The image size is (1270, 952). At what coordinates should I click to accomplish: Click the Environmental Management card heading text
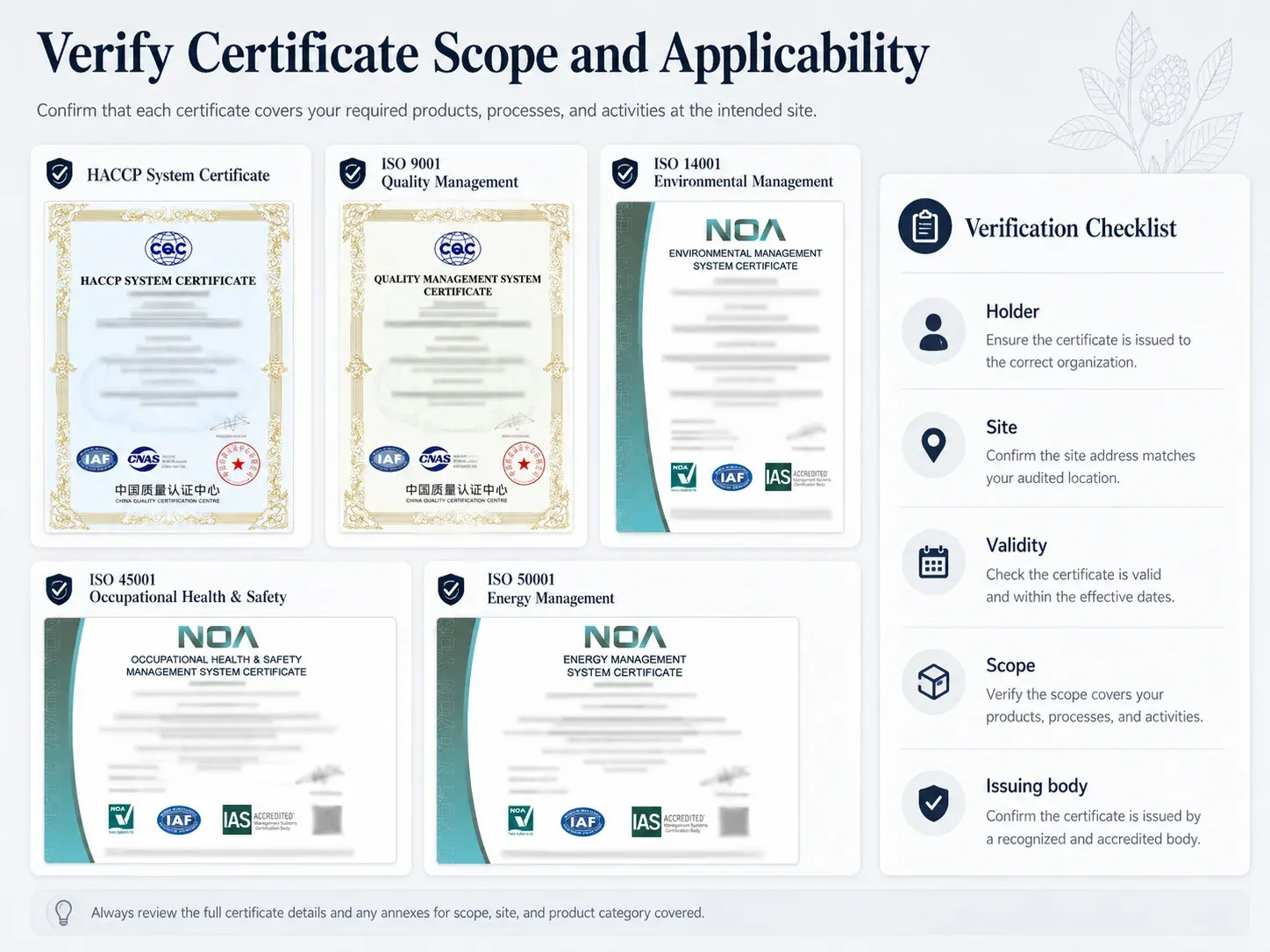coord(743,181)
